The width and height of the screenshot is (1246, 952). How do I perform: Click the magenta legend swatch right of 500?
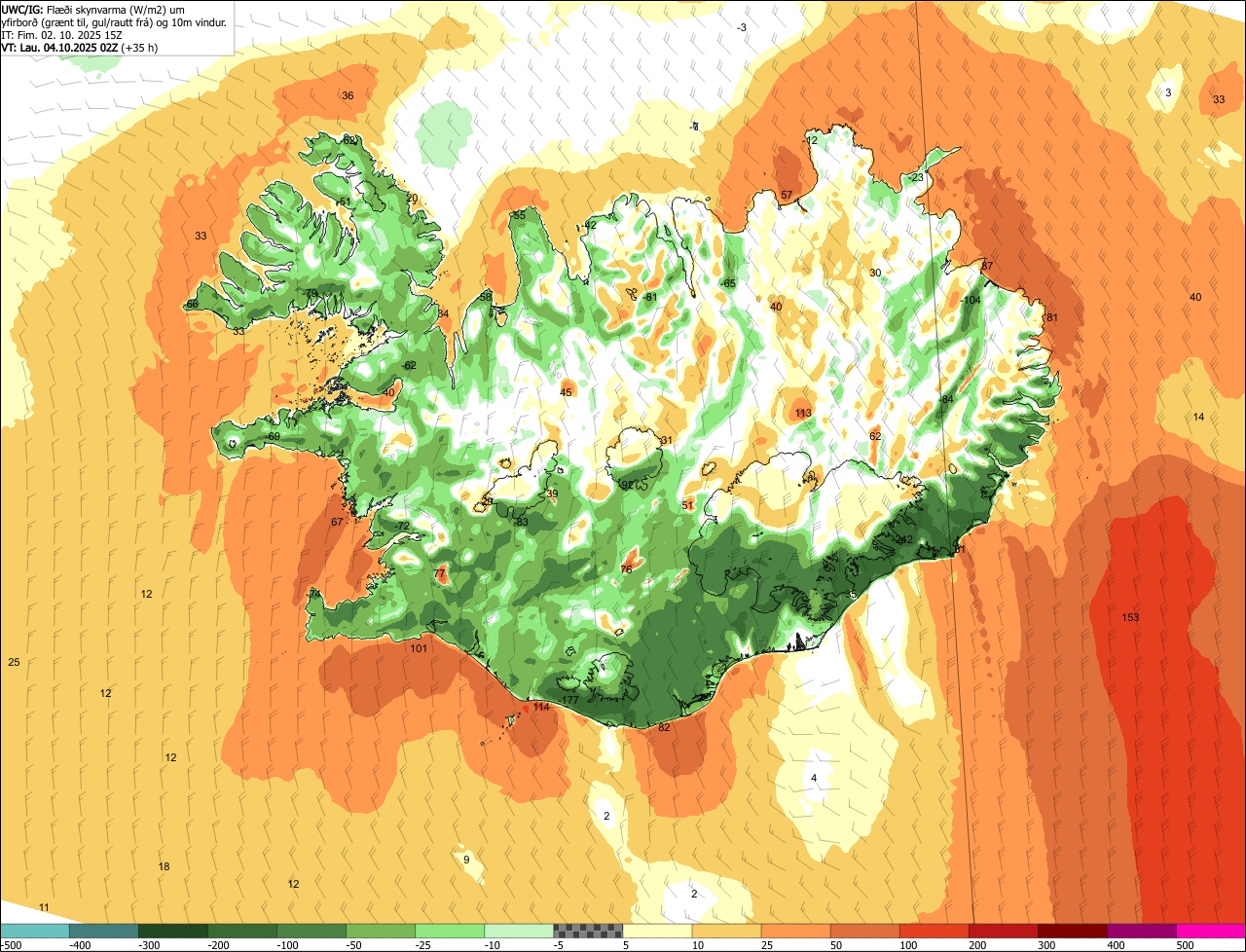[x=1210, y=931]
